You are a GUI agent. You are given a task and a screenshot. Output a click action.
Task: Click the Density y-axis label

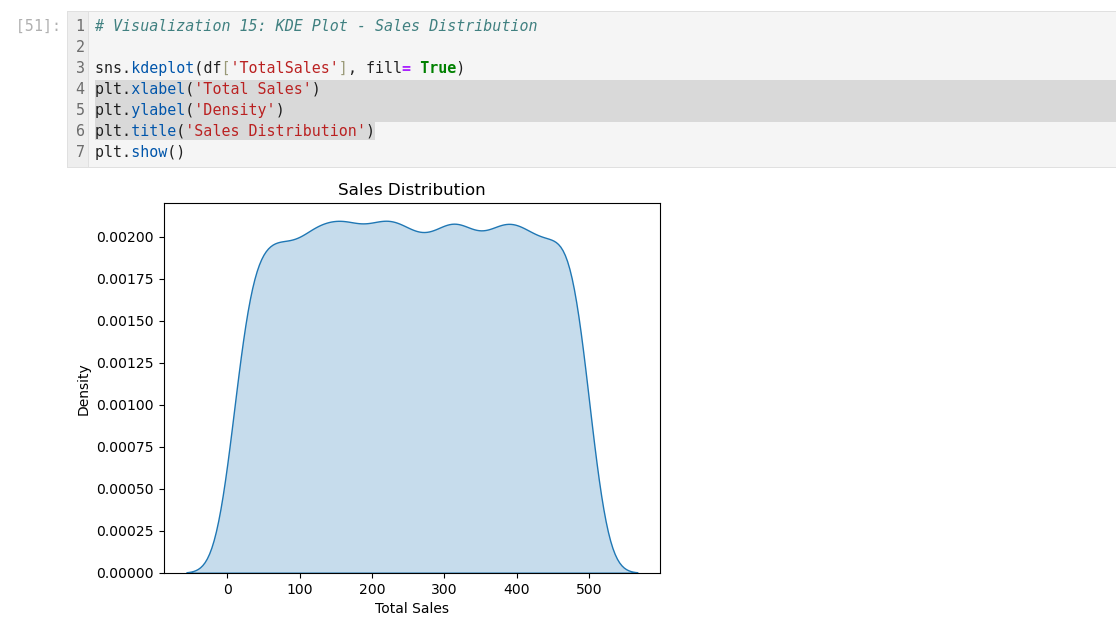84,390
